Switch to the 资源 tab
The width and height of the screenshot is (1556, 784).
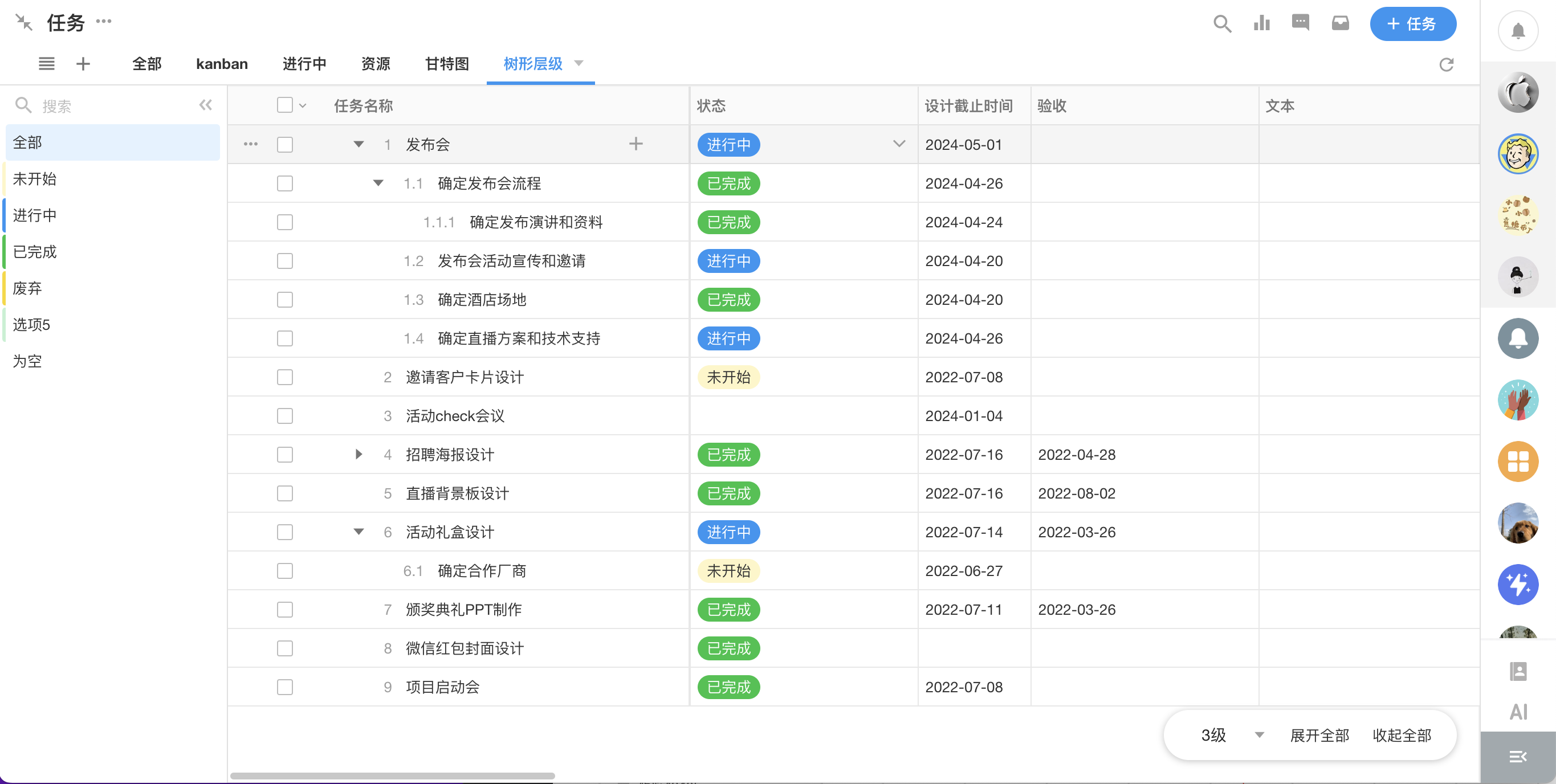coord(375,63)
